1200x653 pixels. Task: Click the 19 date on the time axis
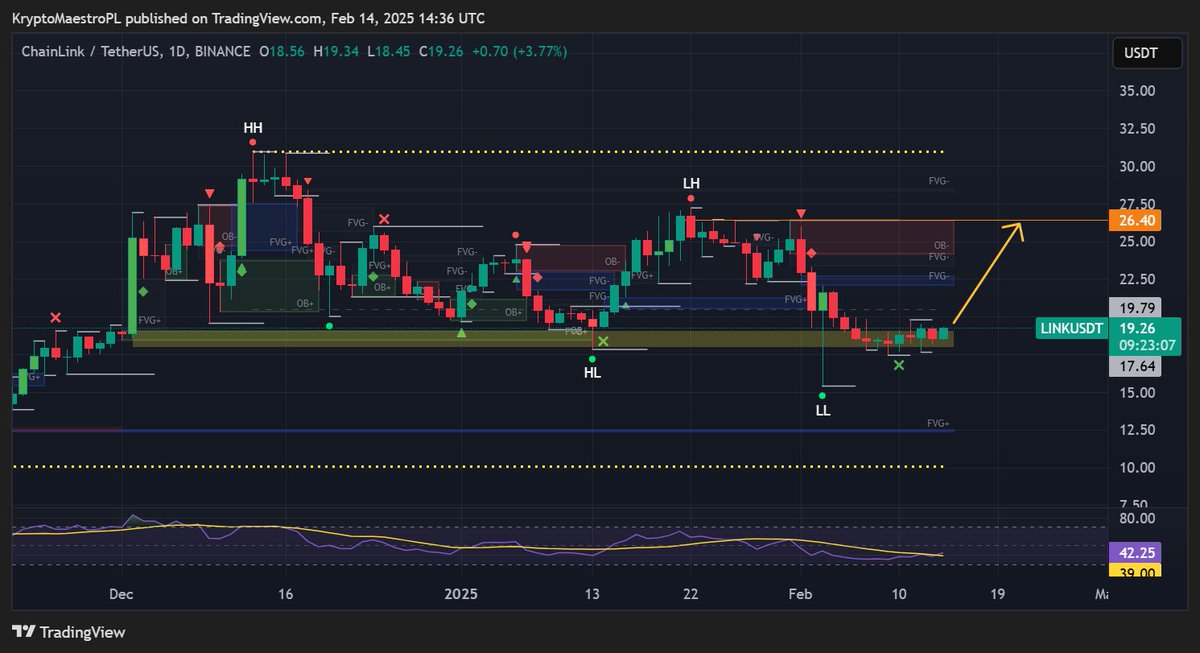pyautogui.click(x=998, y=594)
